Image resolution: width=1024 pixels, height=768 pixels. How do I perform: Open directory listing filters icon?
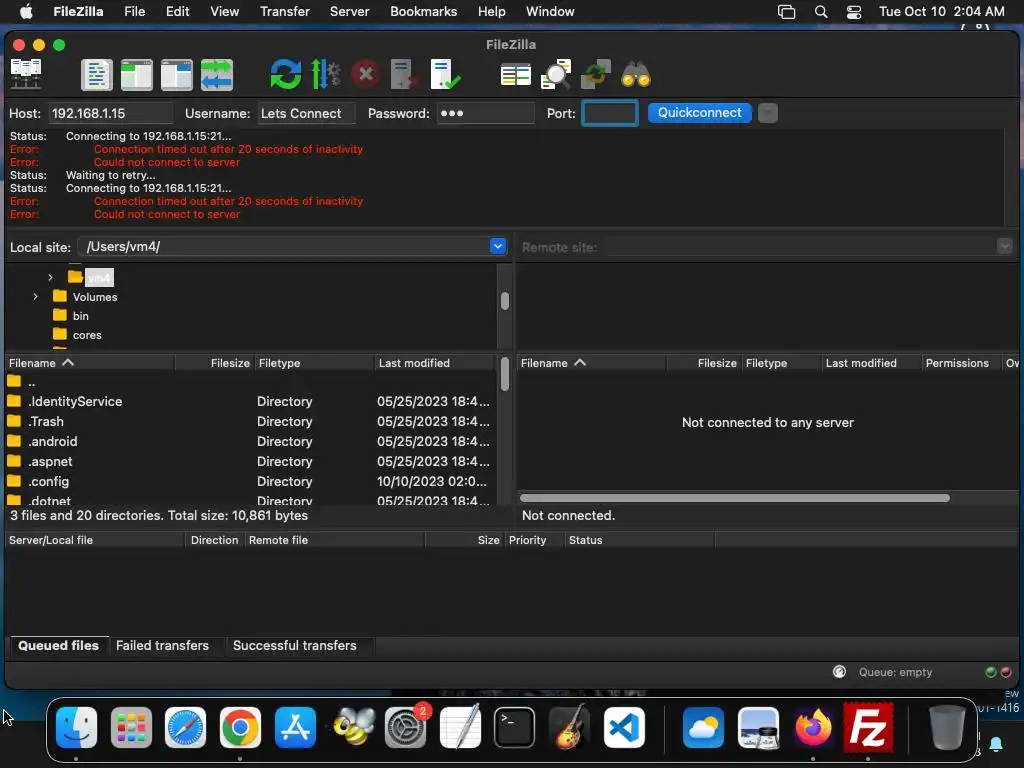tap(515, 75)
